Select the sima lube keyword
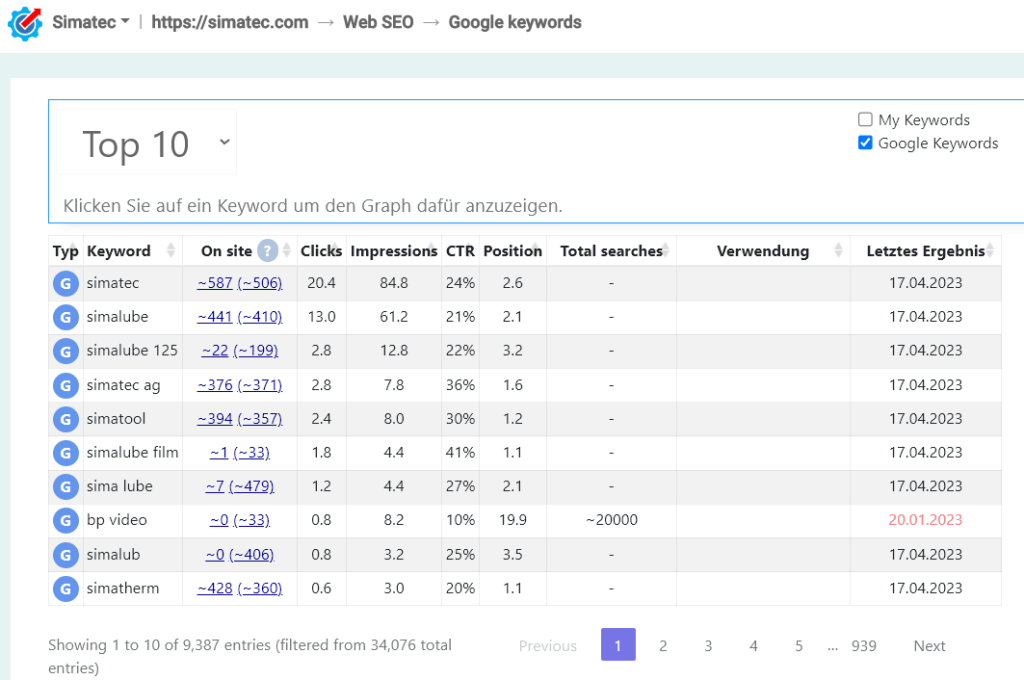 tap(120, 487)
